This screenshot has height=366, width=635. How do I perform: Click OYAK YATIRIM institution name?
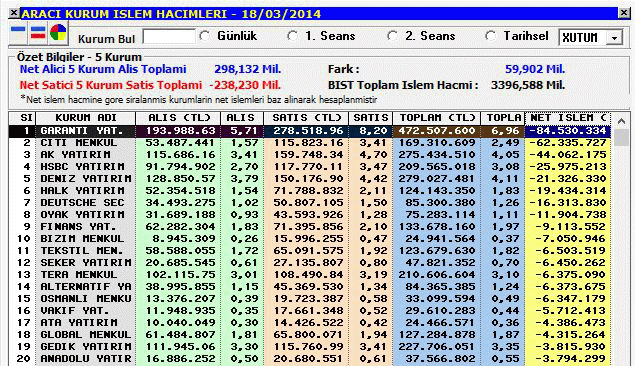[x=82, y=215]
